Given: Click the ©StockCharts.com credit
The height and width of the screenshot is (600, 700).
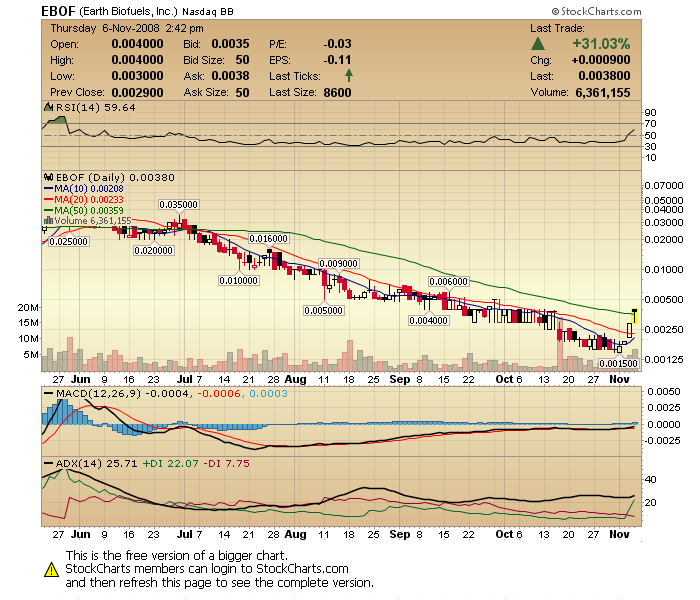Looking at the screenshot, I should point(596,11).
